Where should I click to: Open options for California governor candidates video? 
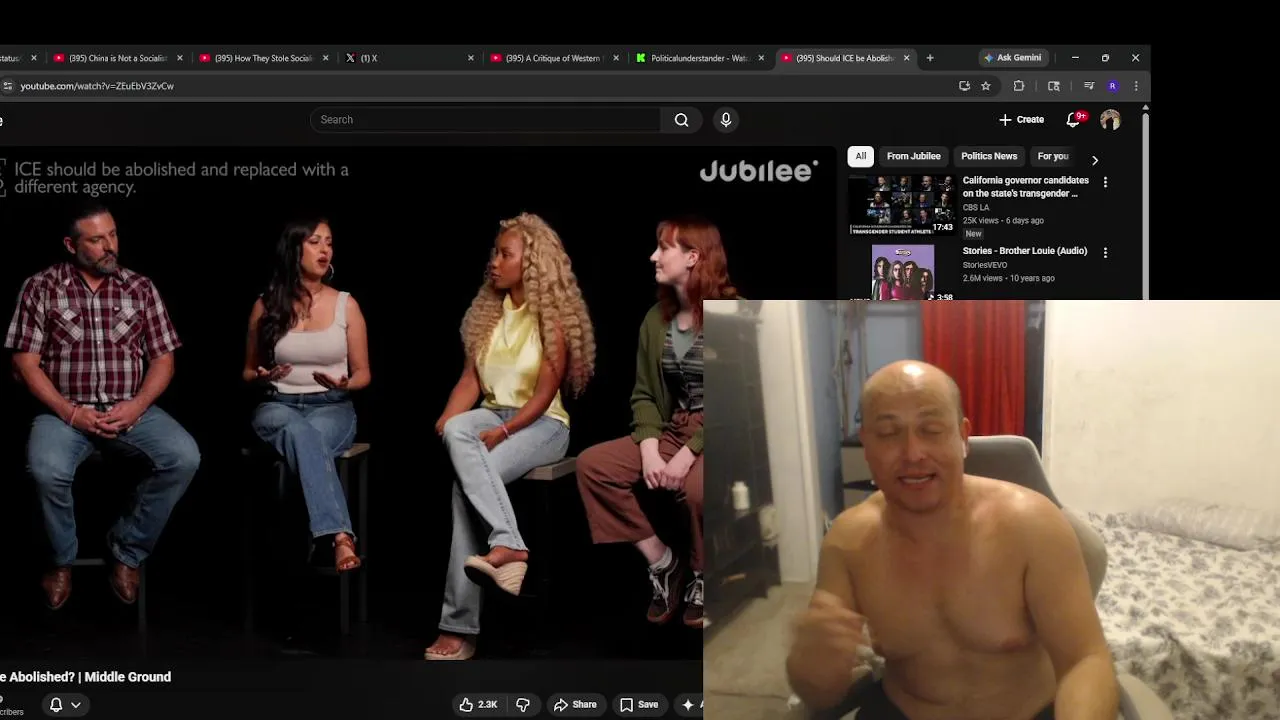pyautogui.click(x=1105, y=182)
